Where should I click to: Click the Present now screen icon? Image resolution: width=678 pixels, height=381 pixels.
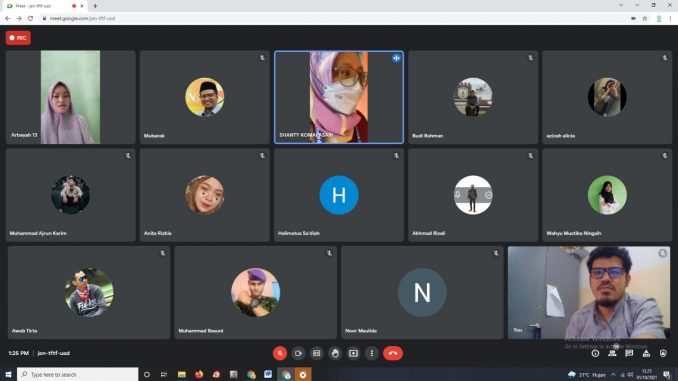353,353
